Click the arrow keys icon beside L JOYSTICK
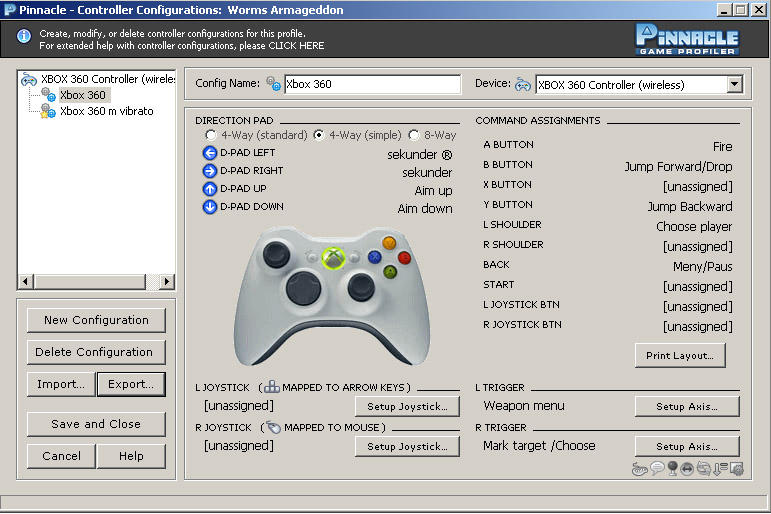771x514 pixels. click(271, 387)
